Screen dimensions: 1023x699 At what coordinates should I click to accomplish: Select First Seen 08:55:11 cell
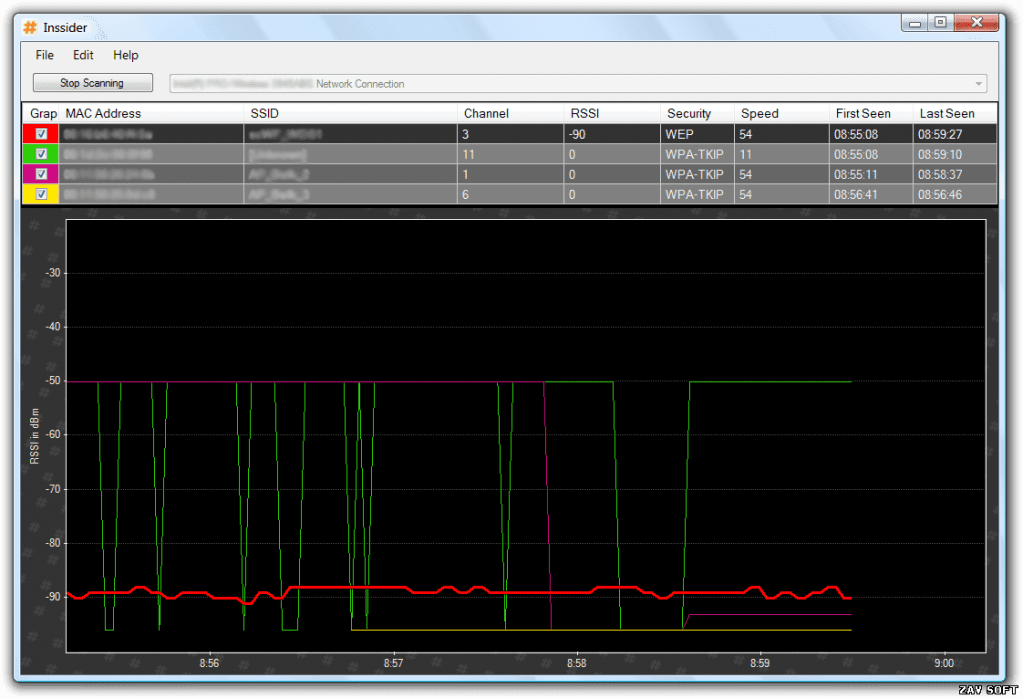click(871, 175)
